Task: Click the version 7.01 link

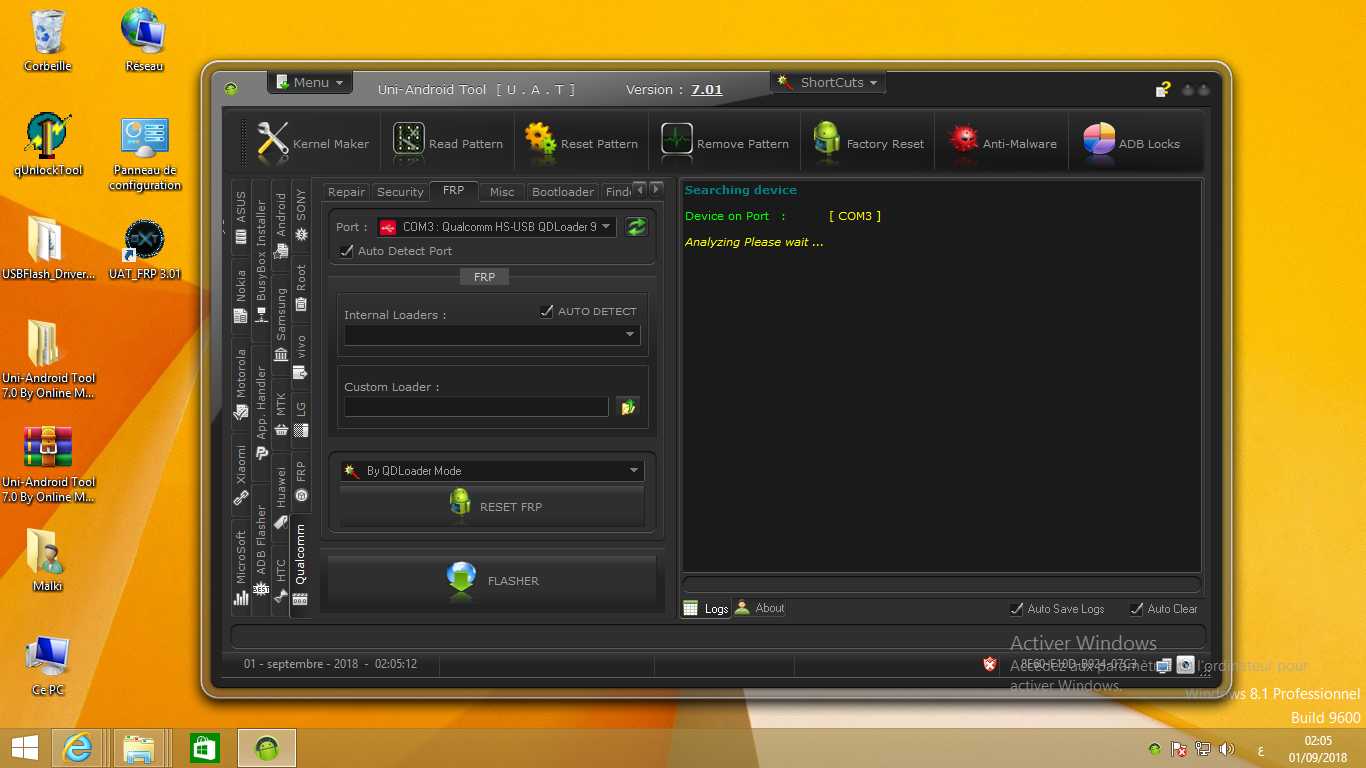Action: click(x=707, y=90)
